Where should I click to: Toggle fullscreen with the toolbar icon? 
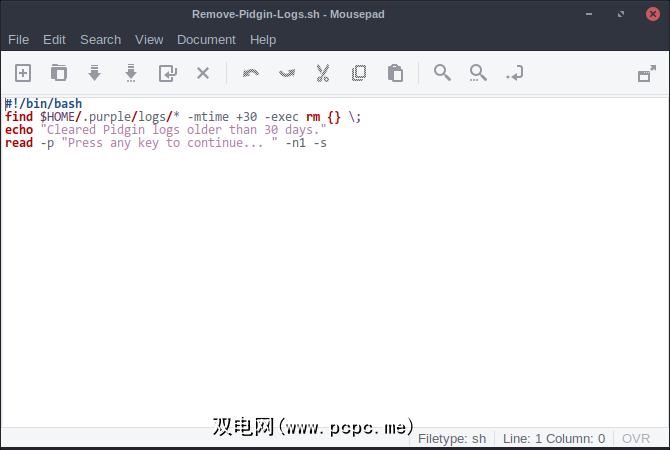(646, 74)
